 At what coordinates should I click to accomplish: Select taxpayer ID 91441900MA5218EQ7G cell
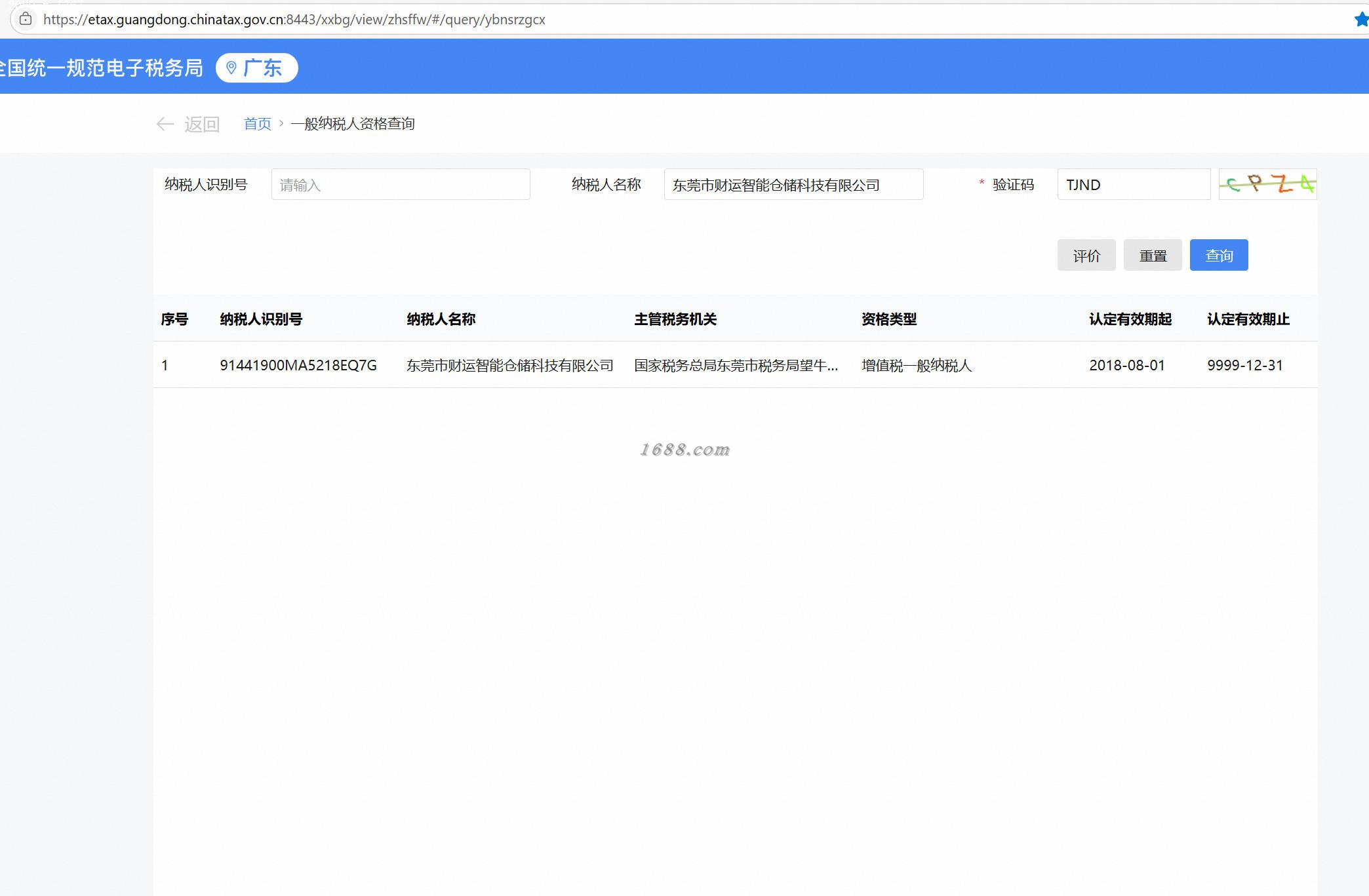point(298,365)
